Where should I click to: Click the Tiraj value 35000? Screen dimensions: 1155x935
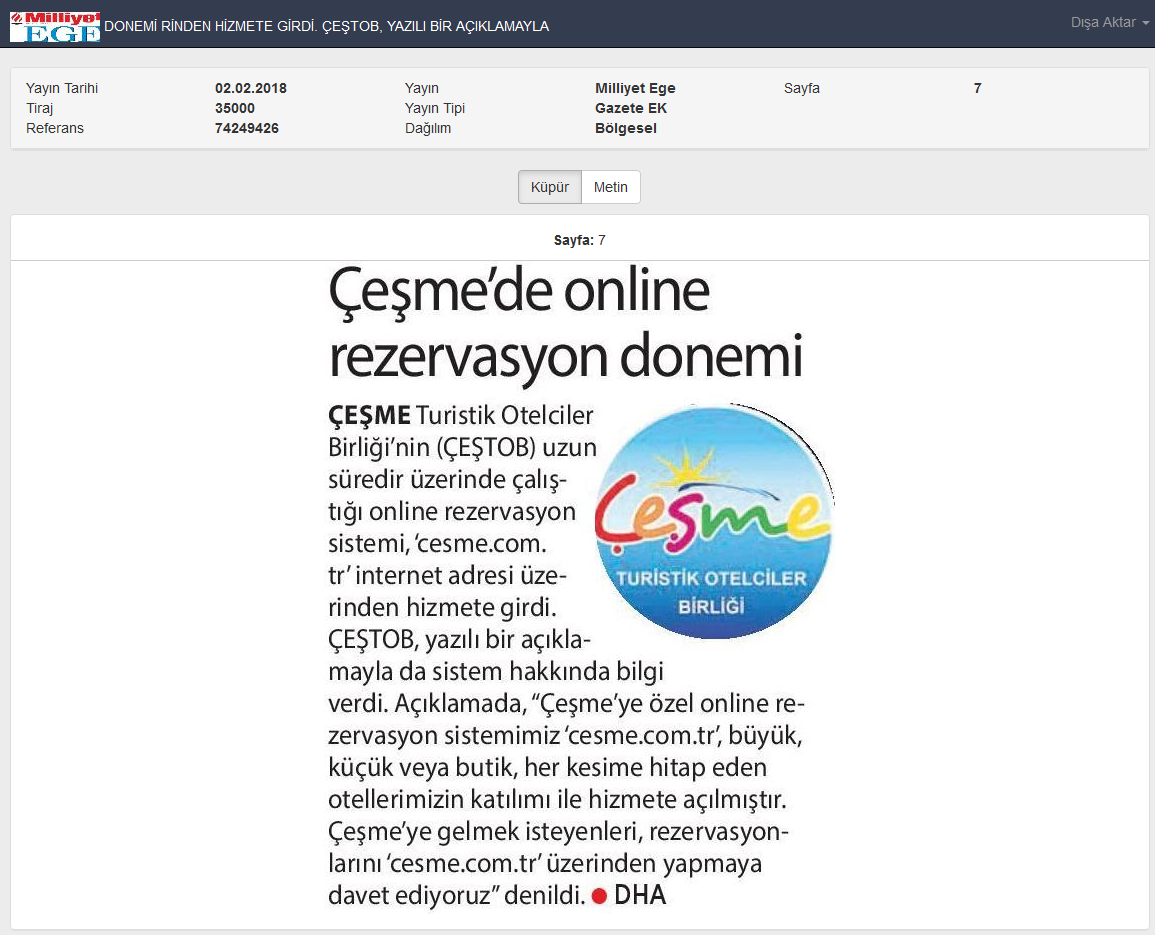pos(234,108)
